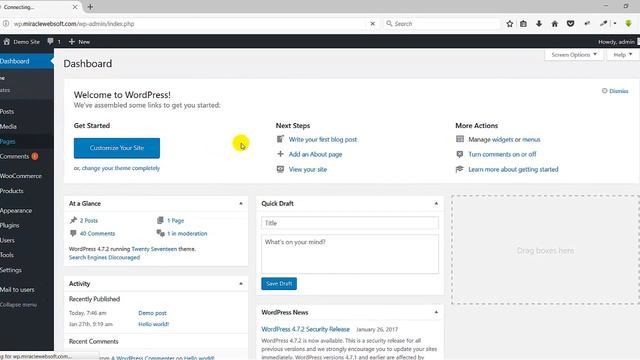Collapse the WordPress News widget
640x360 pixels.
coord(436,312)
